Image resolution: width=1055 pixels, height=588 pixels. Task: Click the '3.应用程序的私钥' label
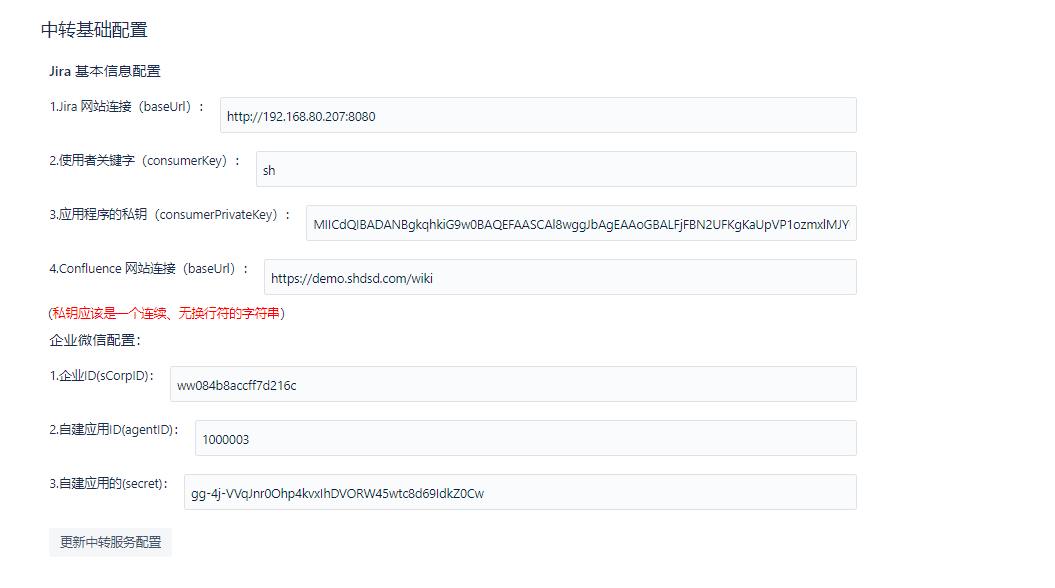(x=170, y=214)
